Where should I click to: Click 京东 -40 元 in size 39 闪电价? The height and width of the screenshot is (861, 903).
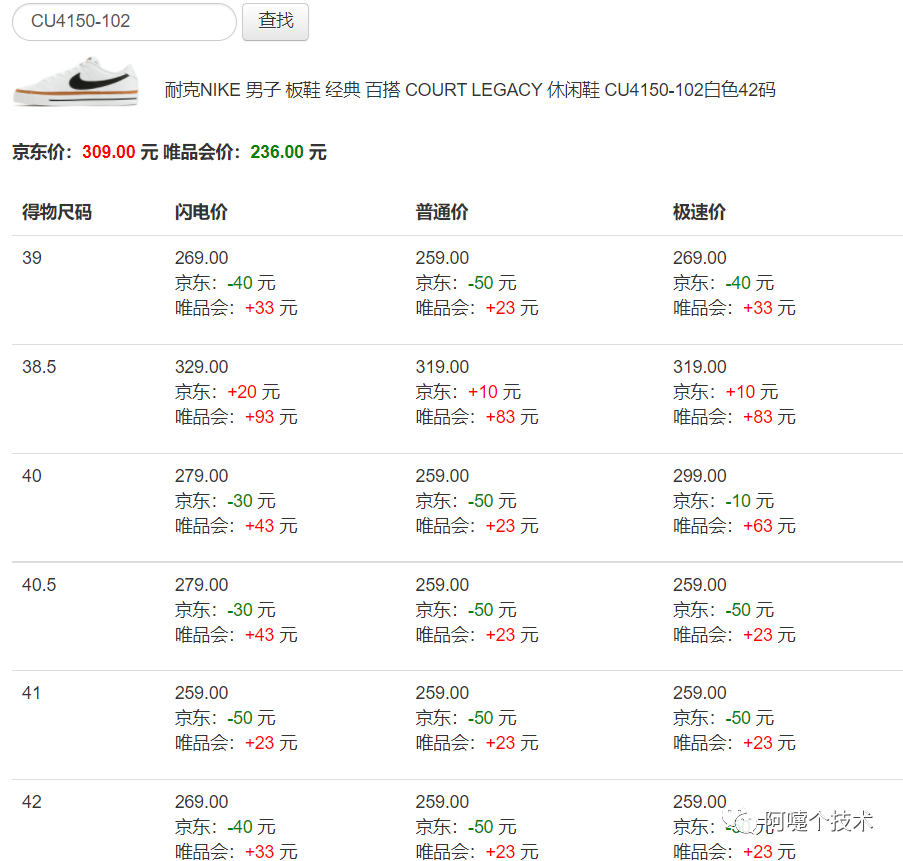(x=225, y=283)
